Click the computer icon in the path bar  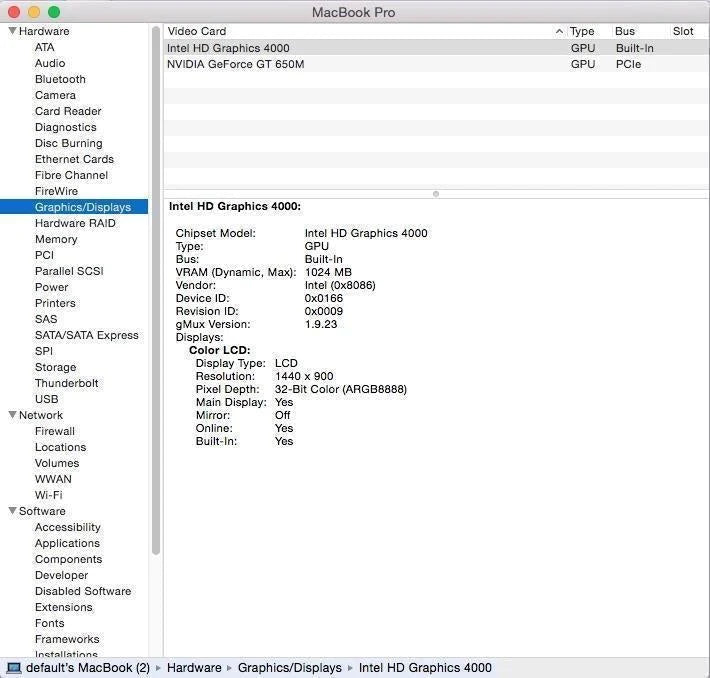[x=14, y=668]
